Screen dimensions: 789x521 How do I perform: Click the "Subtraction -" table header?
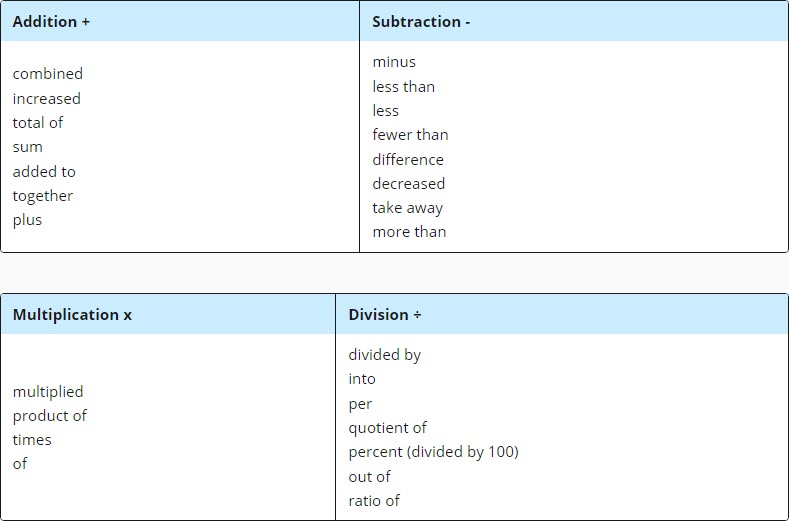(x=421, y=21)
